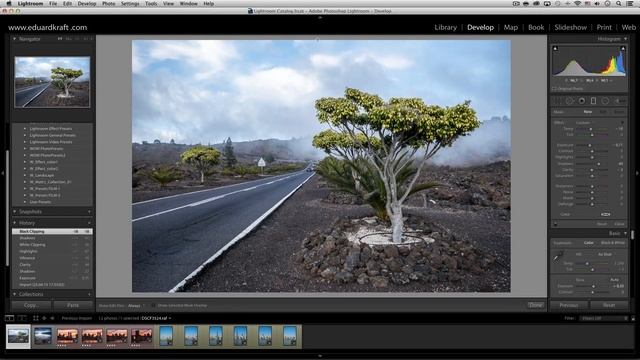Click the second window display icon
640x360 pixels.
click(22, 318)
